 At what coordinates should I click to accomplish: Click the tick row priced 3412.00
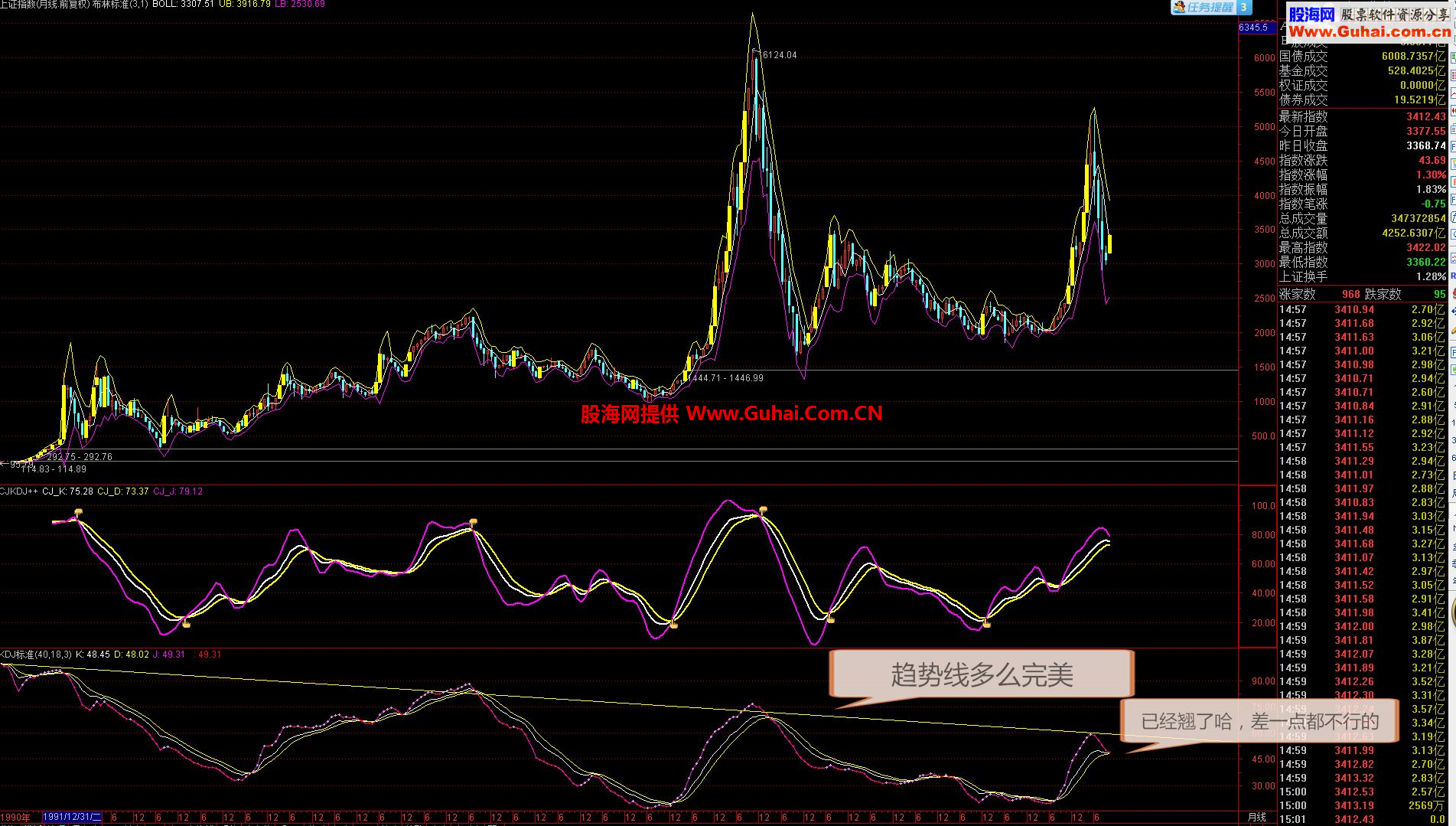coord(1363,626)
